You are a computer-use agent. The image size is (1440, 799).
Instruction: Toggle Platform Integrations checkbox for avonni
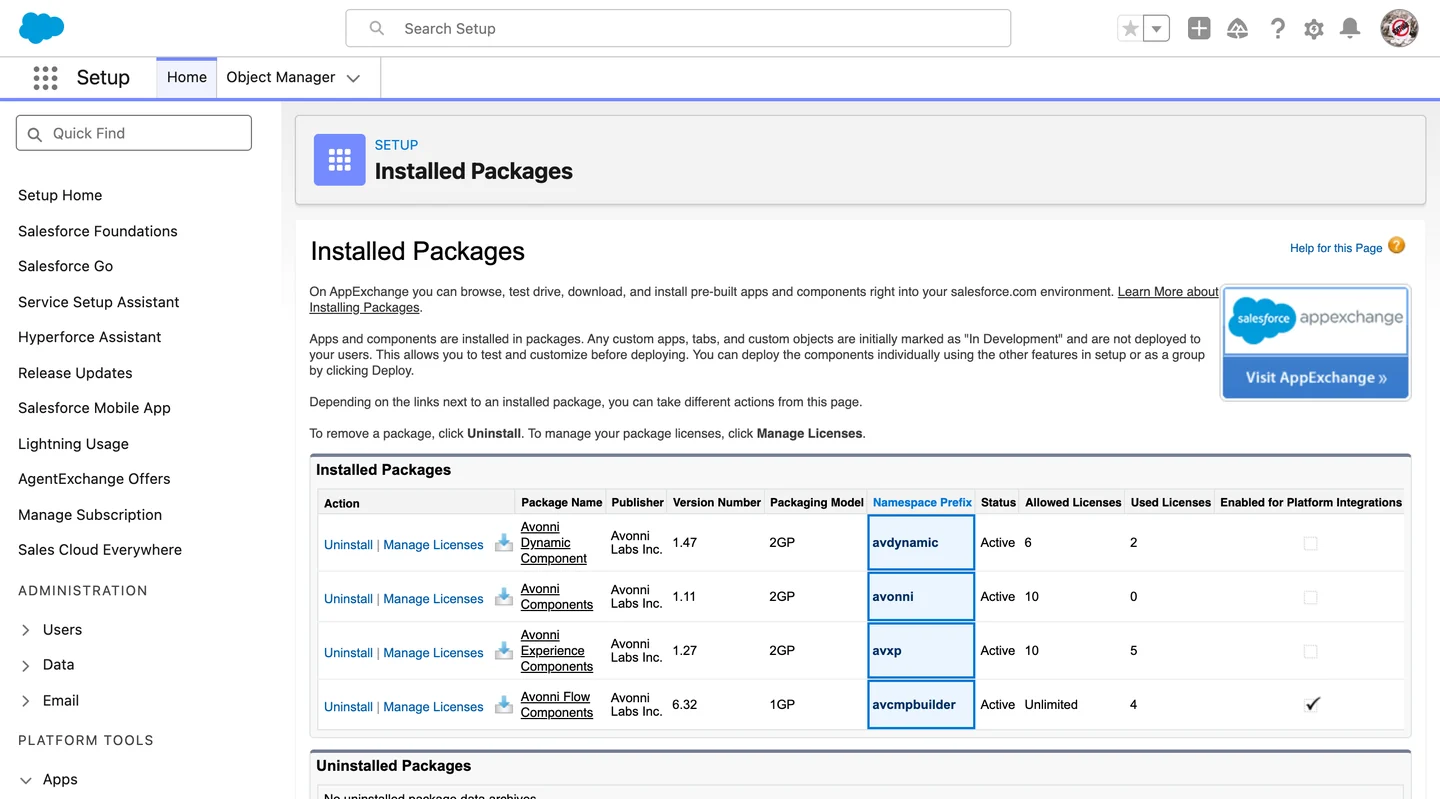pyautogui.click(x=1311, y=598)
